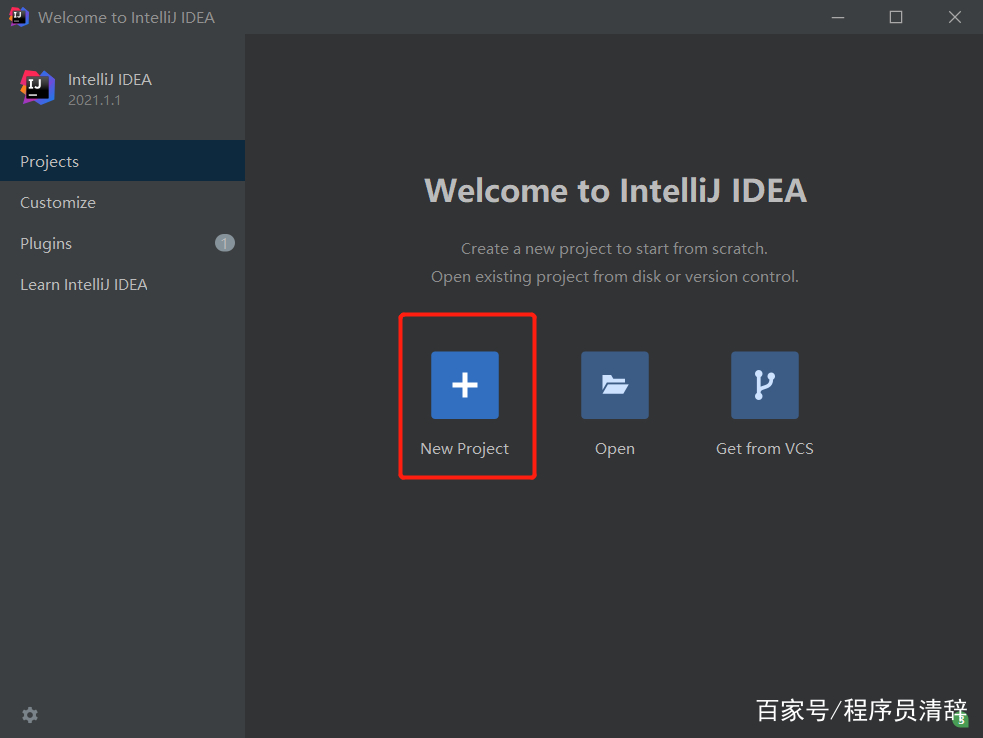Click the Welcome to IntelliJ IDEA heading
The width and height of the screenshot is (983, 738).
click(615, 190)
